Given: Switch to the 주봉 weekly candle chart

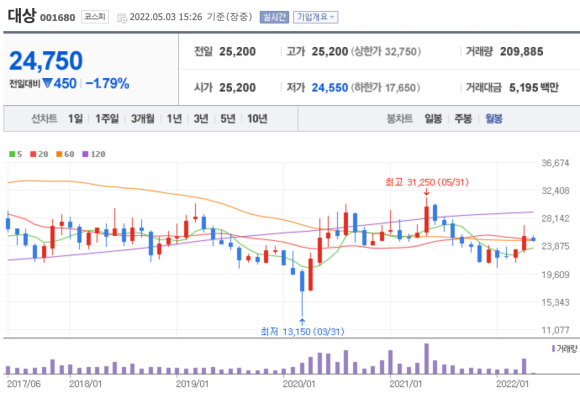Looking at the screenshot, I should tap(463, 119).
